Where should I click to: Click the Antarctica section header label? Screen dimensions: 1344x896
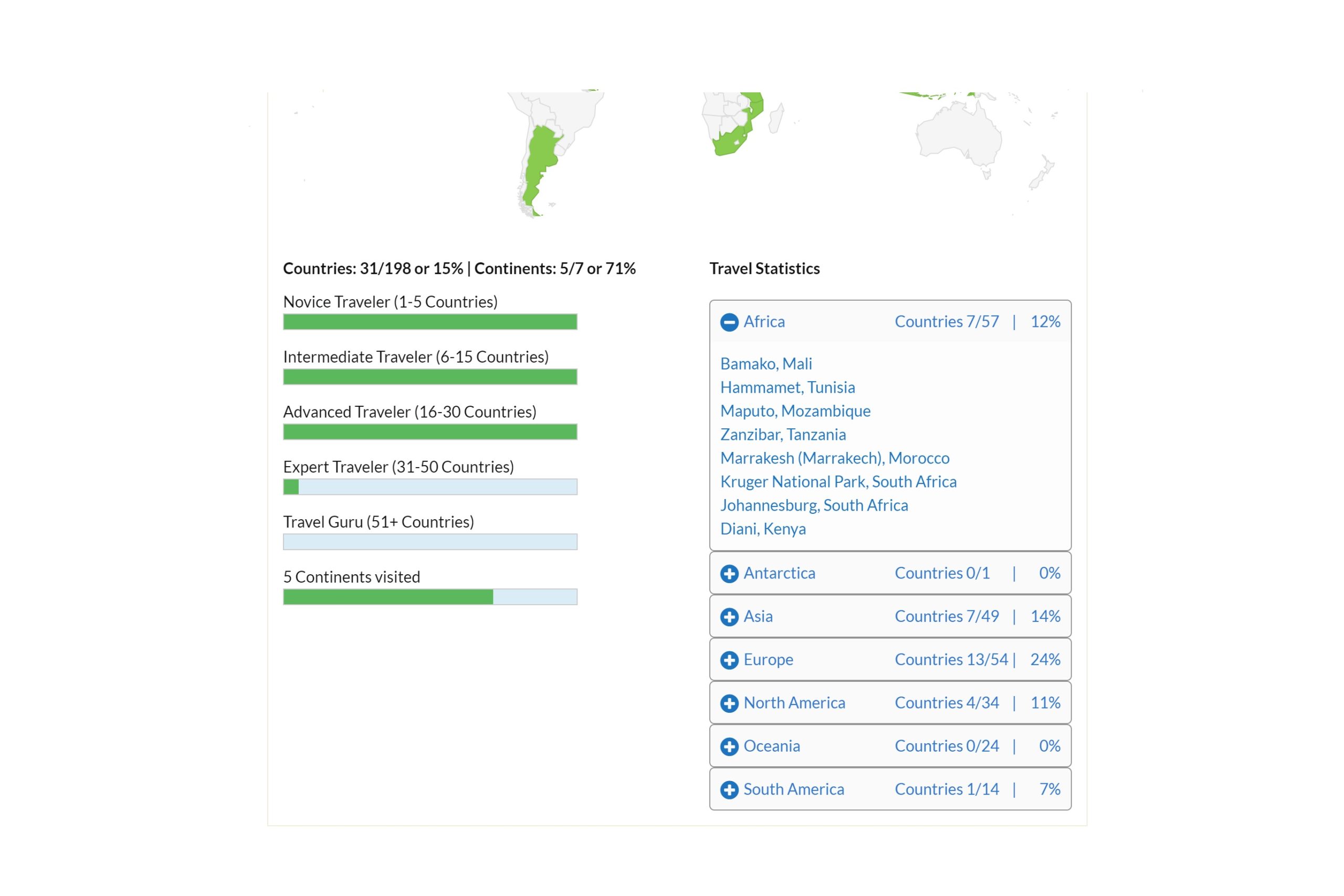point(780,573)
